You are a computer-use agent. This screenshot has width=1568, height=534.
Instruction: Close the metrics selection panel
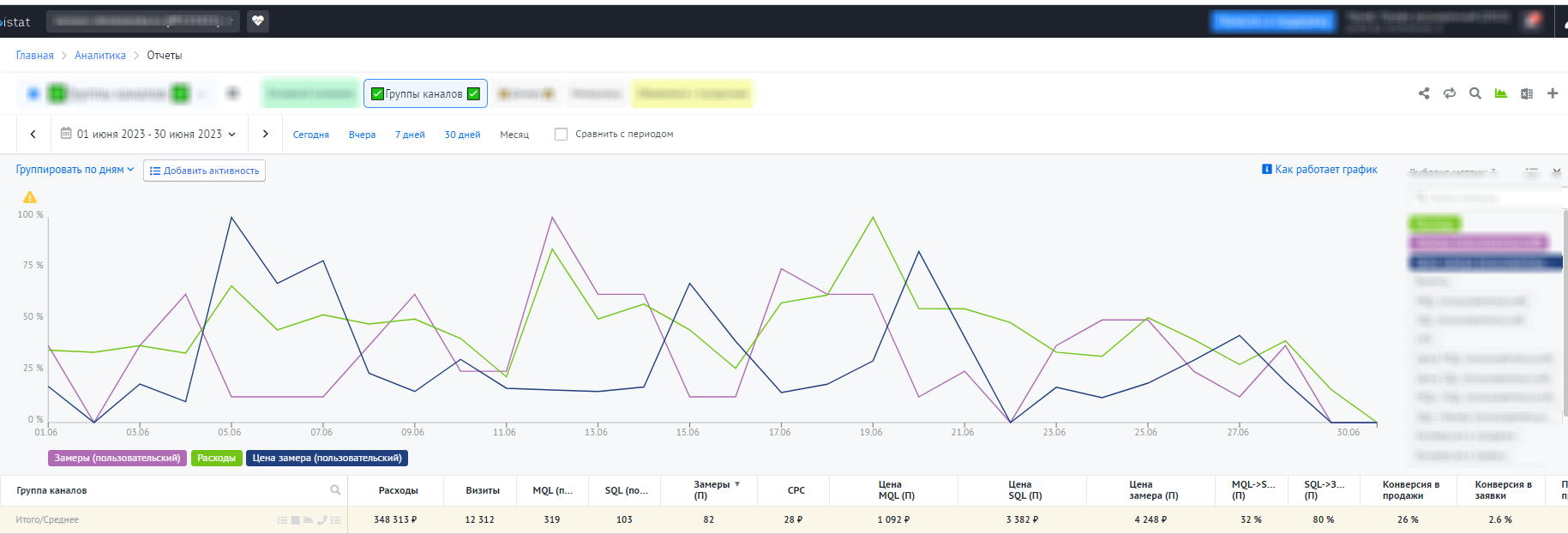(1557, 171)
